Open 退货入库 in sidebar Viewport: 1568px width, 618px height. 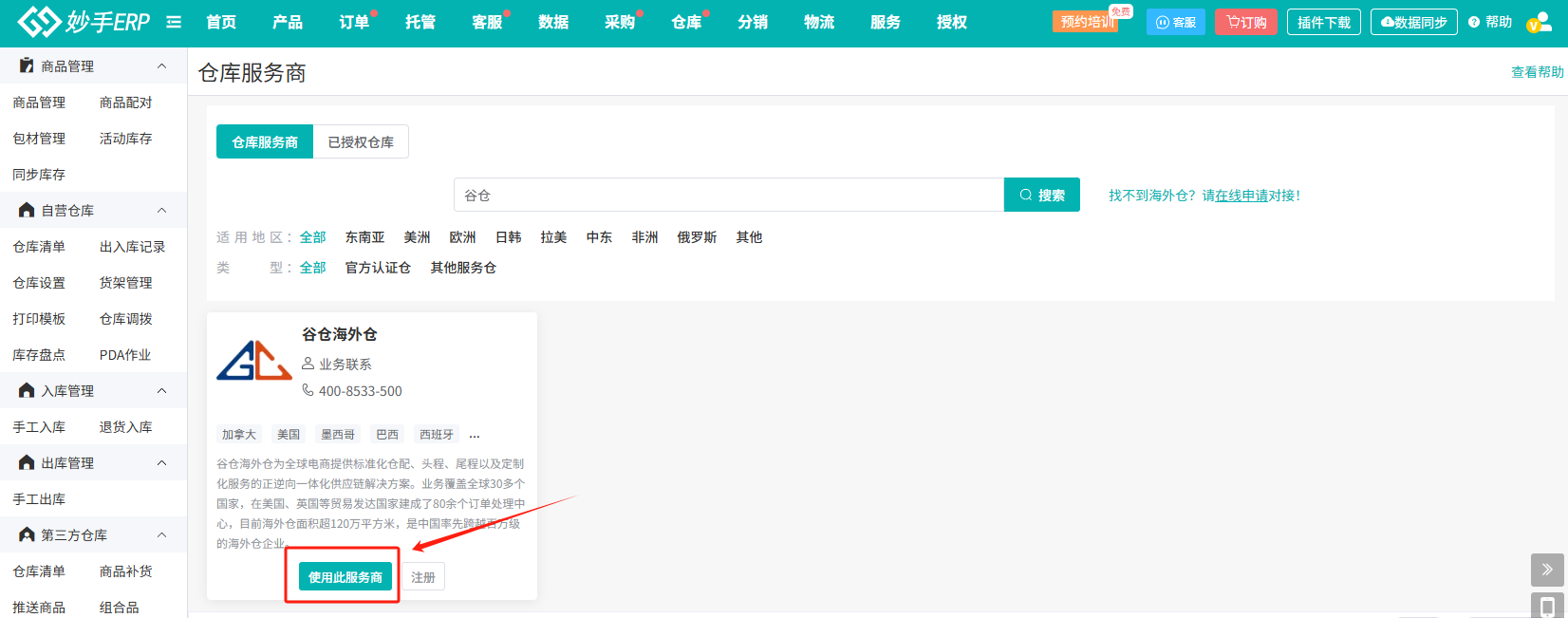125,426
